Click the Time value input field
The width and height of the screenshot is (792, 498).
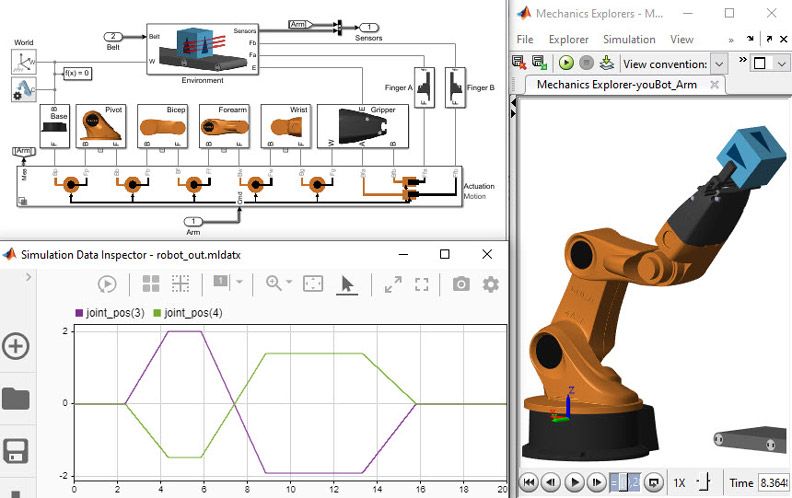[773, 482]
